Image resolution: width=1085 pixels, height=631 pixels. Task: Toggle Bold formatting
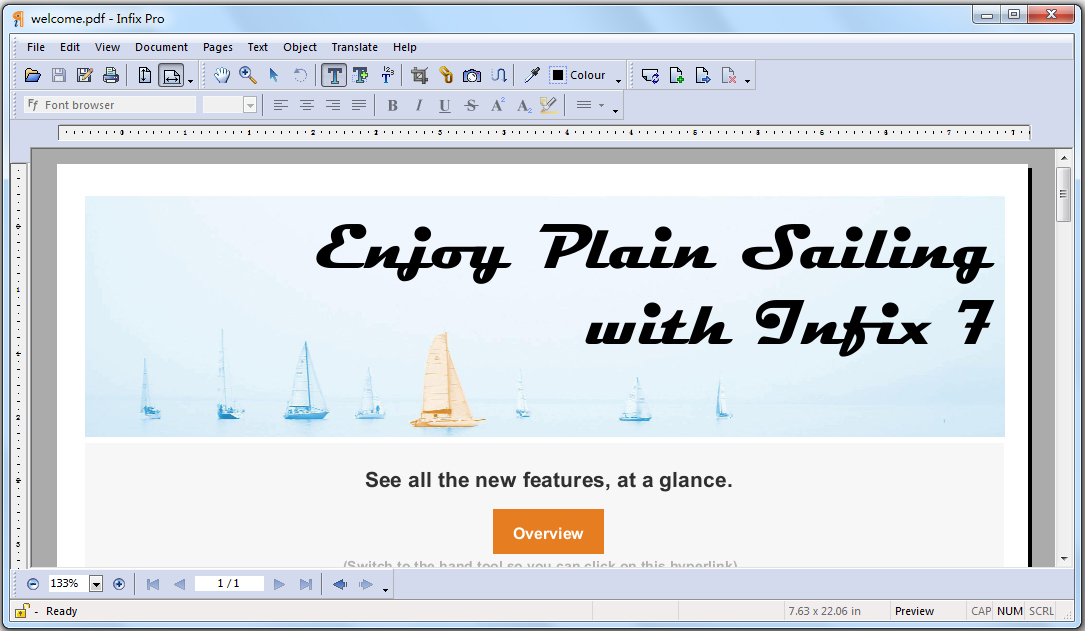[392, 105]
